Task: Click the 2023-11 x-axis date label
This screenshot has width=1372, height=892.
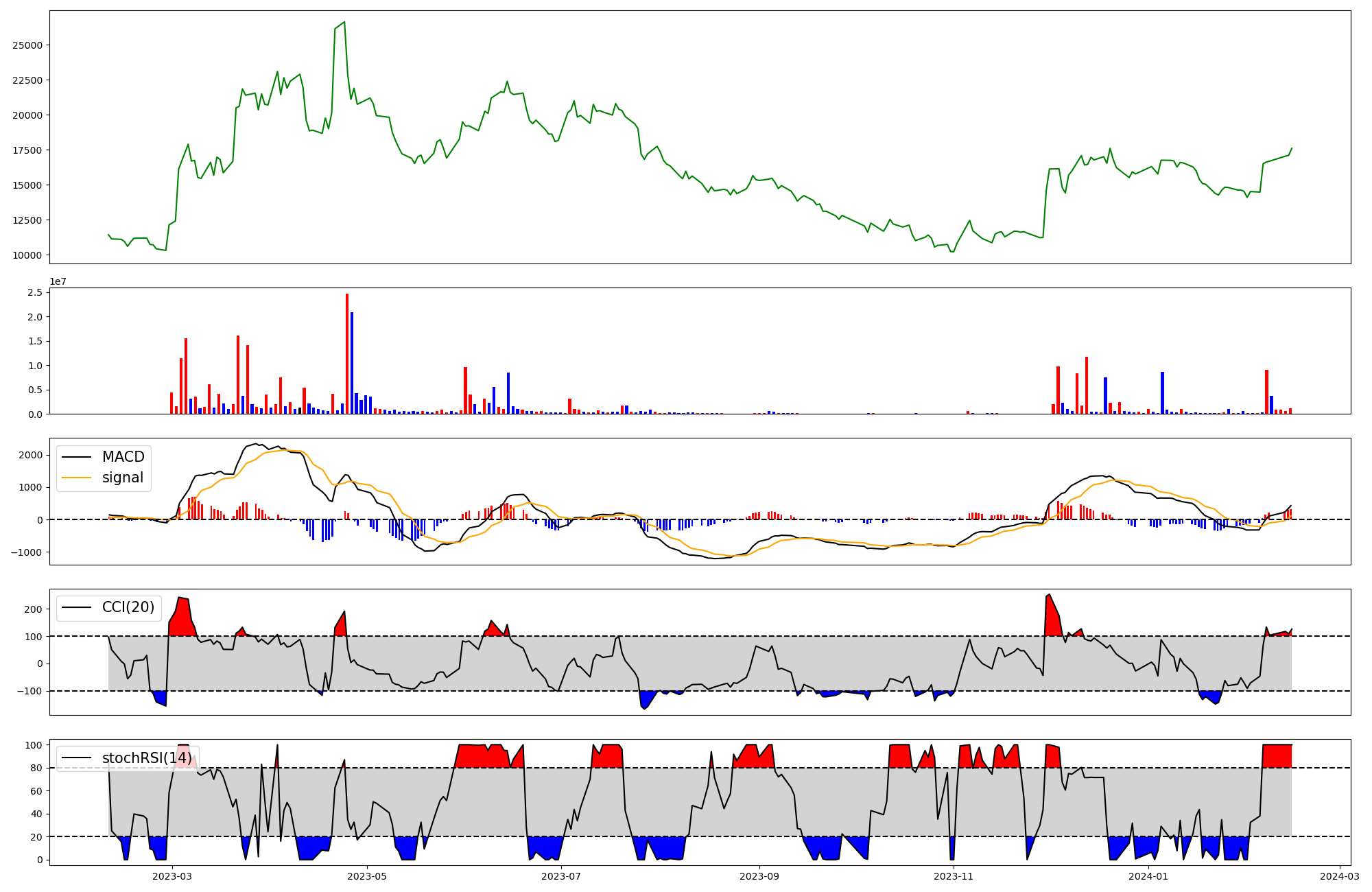Action: 954,876
